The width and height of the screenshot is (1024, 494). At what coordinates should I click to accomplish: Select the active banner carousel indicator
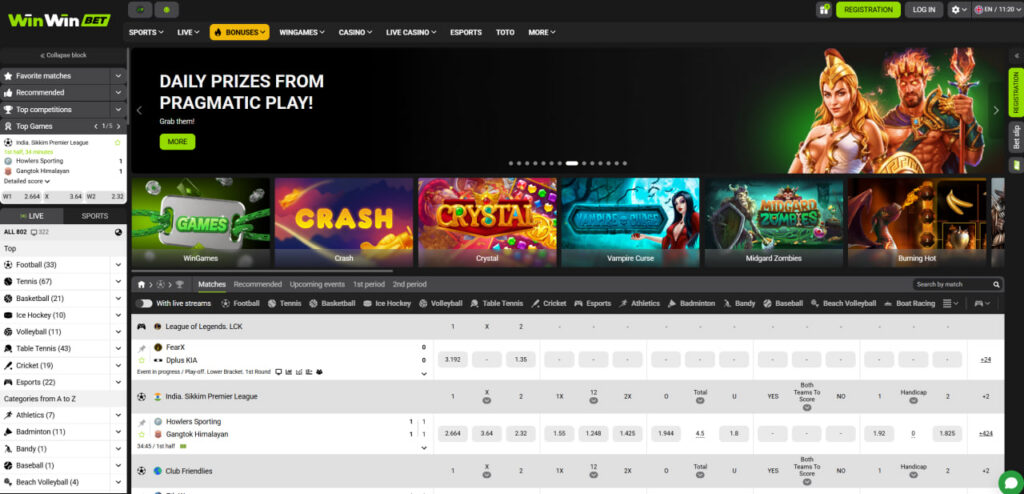pos(571,163)
